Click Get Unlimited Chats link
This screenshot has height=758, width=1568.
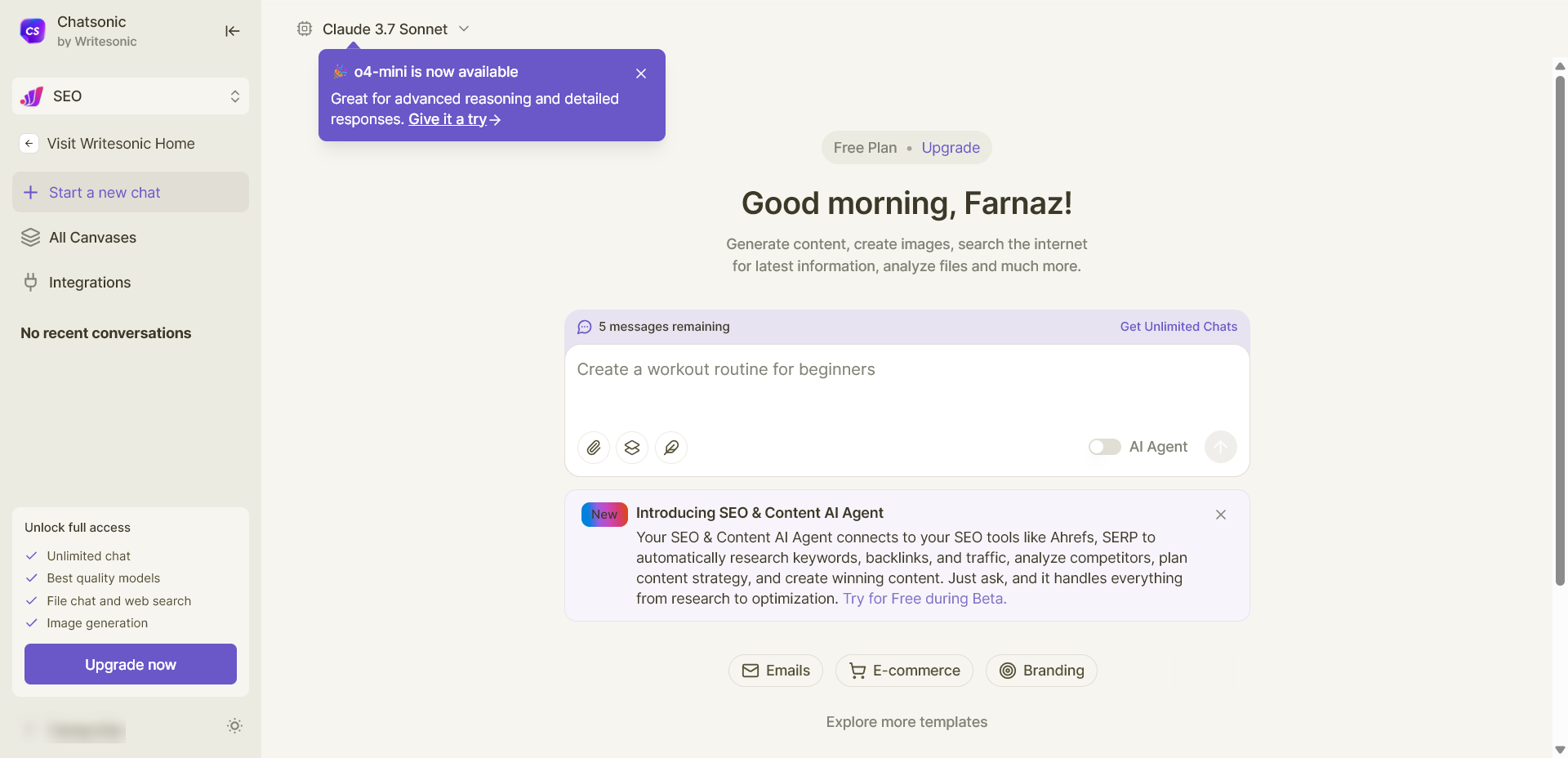click(1178, 327)
